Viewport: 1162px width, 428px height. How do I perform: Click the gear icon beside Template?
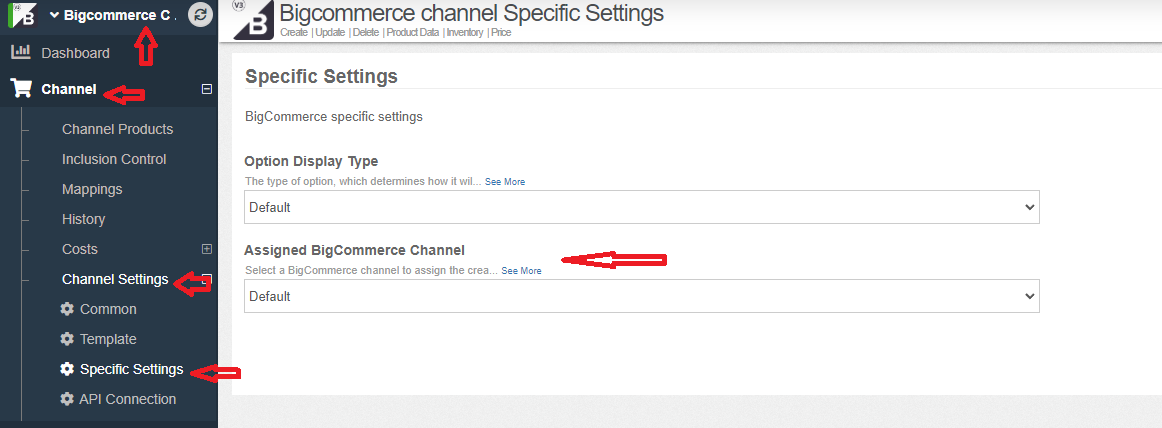pyautogui.click(x=67, y=339)
